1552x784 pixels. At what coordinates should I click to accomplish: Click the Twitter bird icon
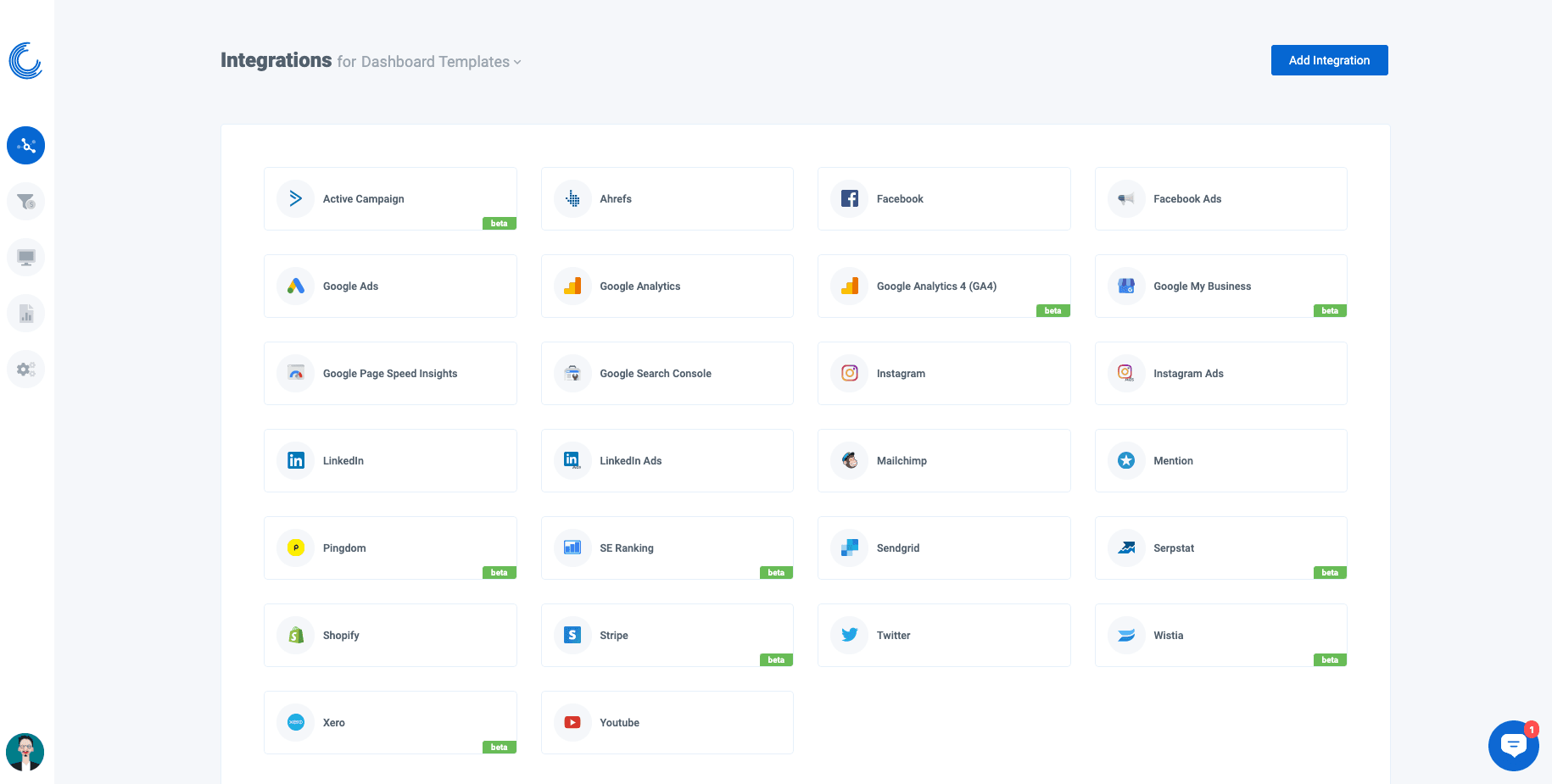(849, 635)
